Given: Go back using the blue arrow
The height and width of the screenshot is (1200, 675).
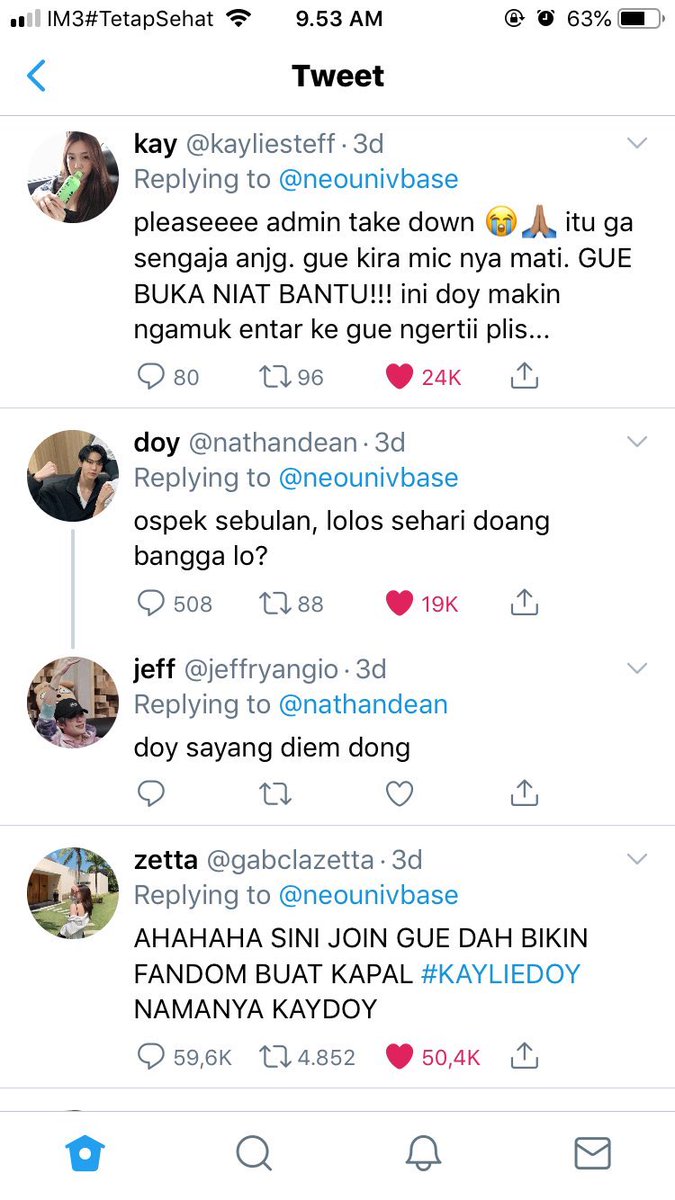Looking at the screenshot, I should [37, 76].
